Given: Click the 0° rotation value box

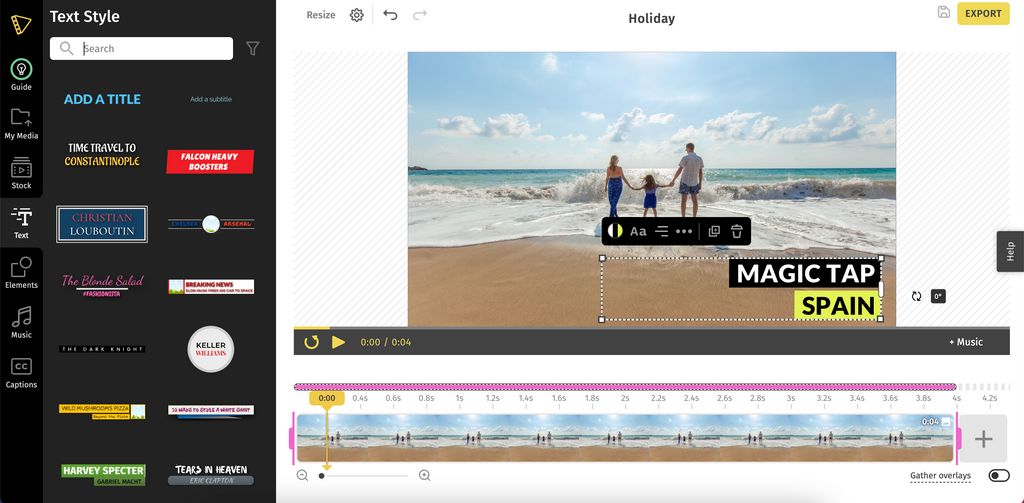Looking at the screenshot, I should click(x=938, y=297).
